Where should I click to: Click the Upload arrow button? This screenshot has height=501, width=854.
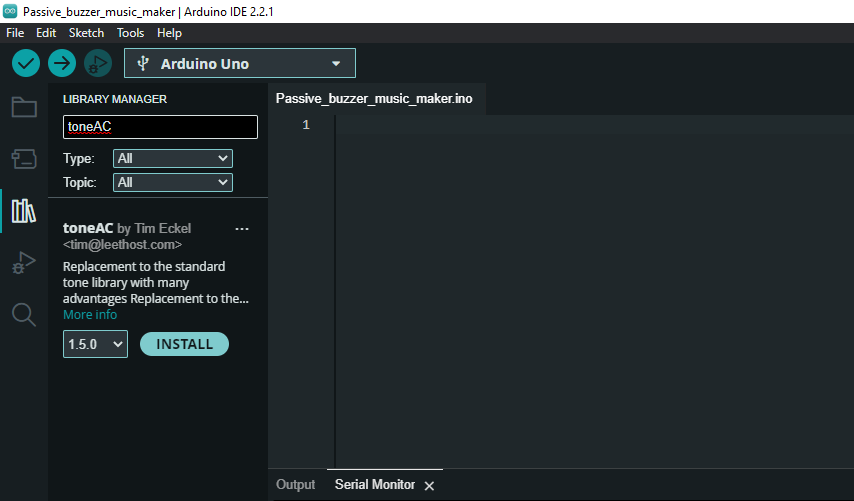click(x=62, y=63)
